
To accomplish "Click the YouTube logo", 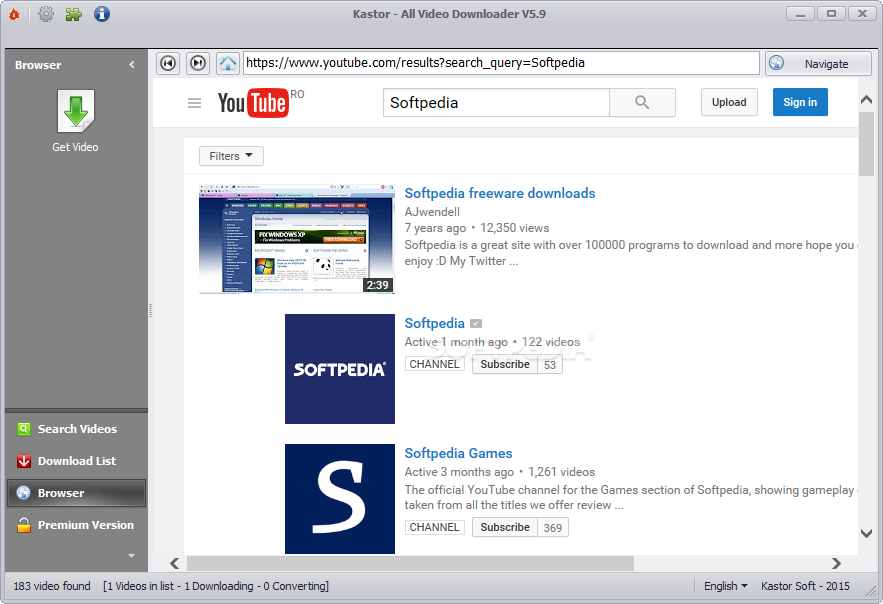I will tap(253, 103).
